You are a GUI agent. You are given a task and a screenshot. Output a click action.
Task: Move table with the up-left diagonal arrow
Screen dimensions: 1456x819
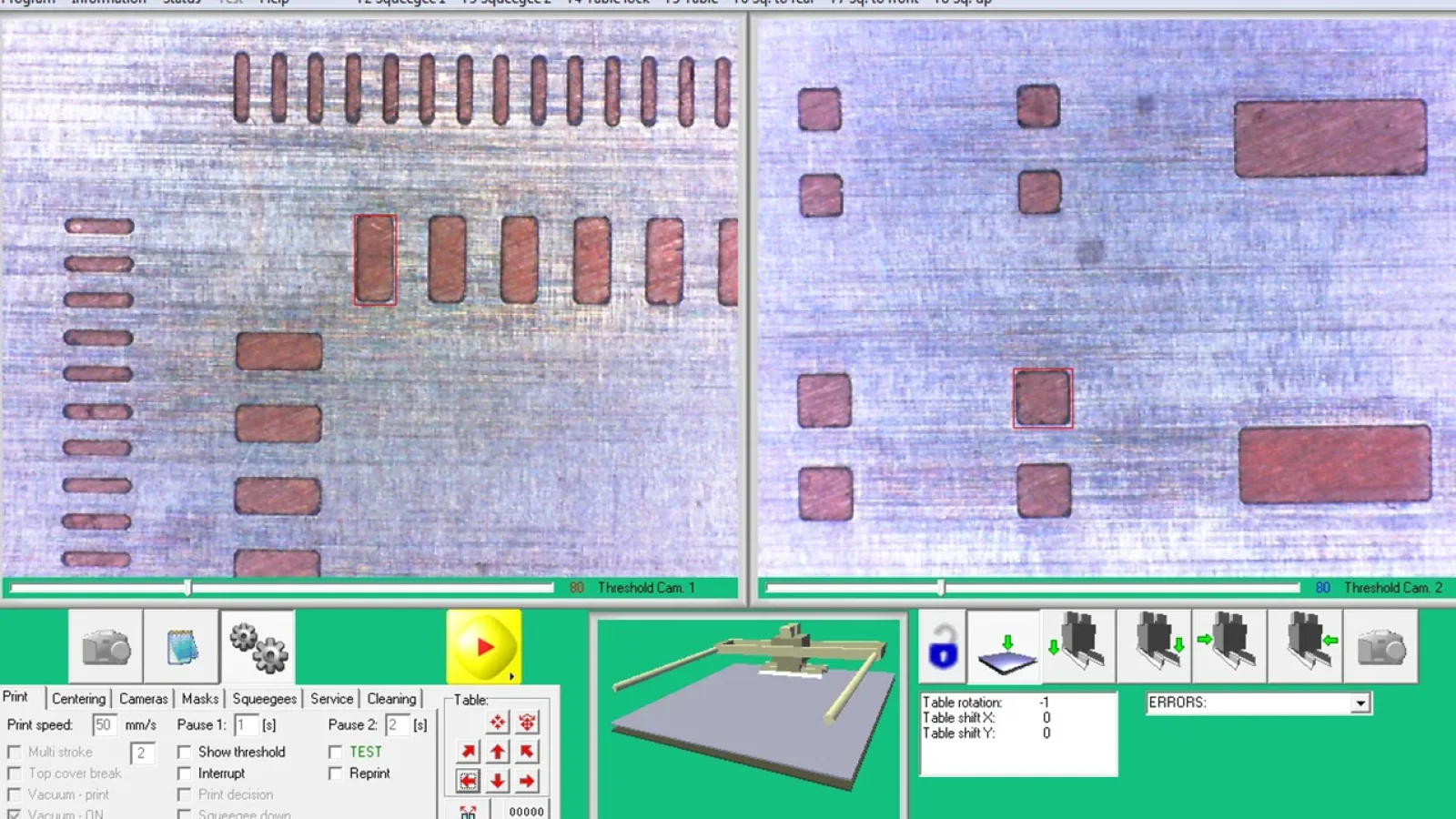tap(527, 752)
